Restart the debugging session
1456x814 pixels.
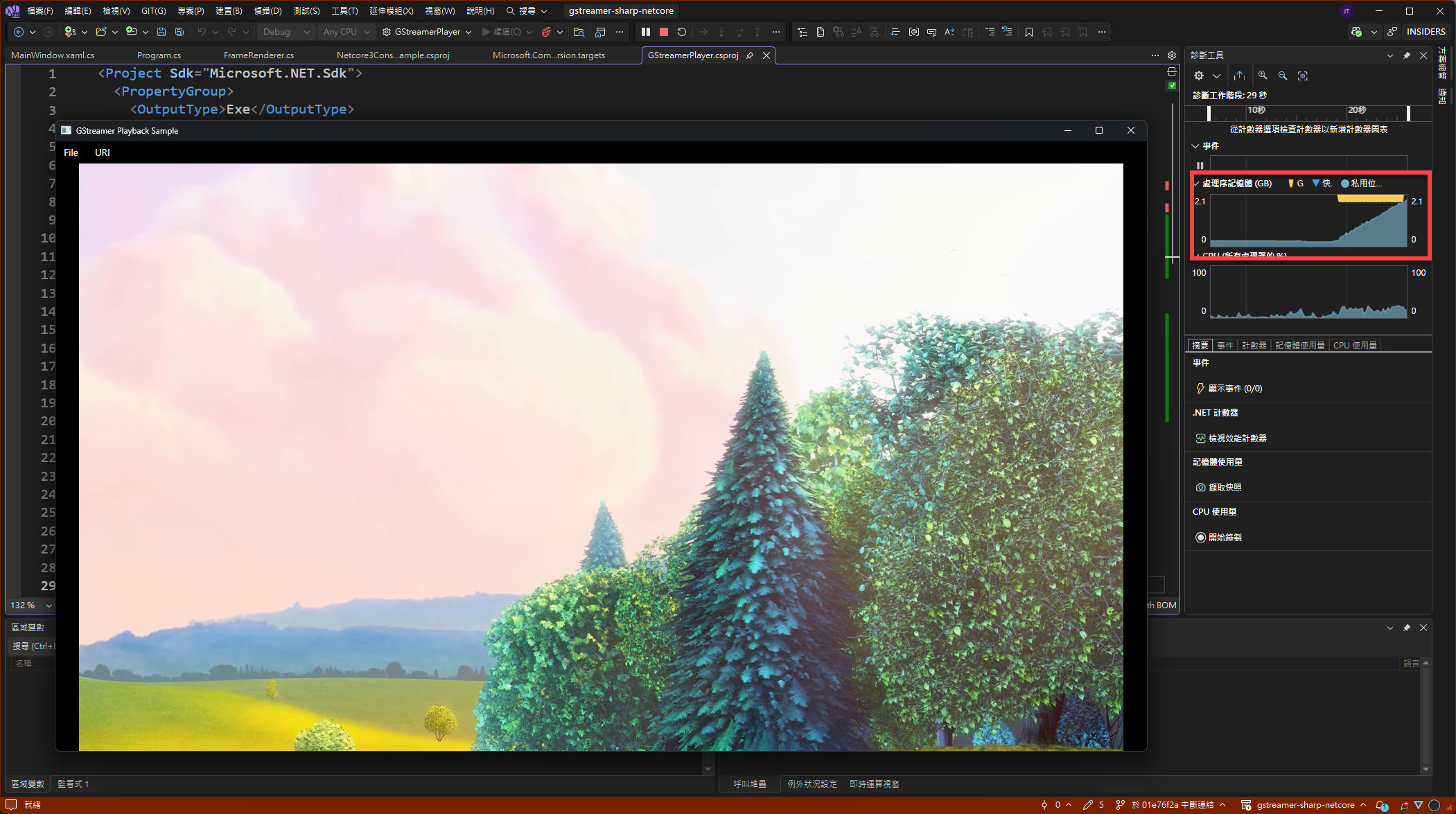[682, 32]
